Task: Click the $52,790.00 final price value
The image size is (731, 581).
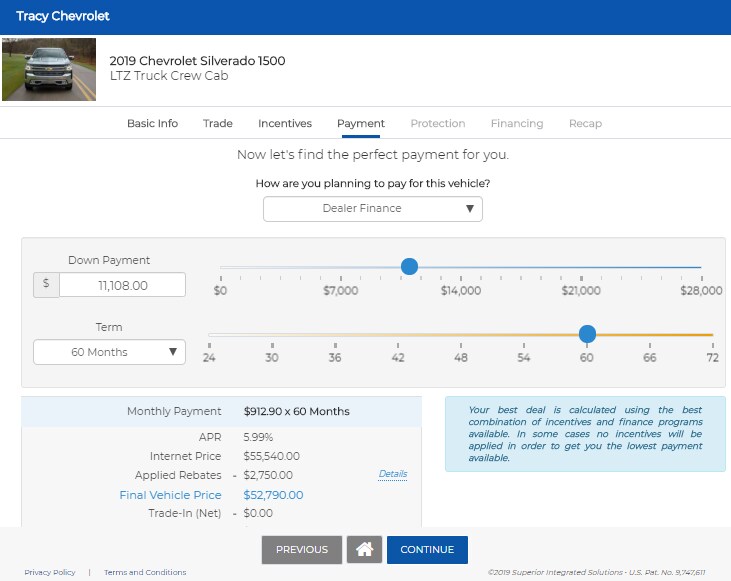Action: point(273,495)
